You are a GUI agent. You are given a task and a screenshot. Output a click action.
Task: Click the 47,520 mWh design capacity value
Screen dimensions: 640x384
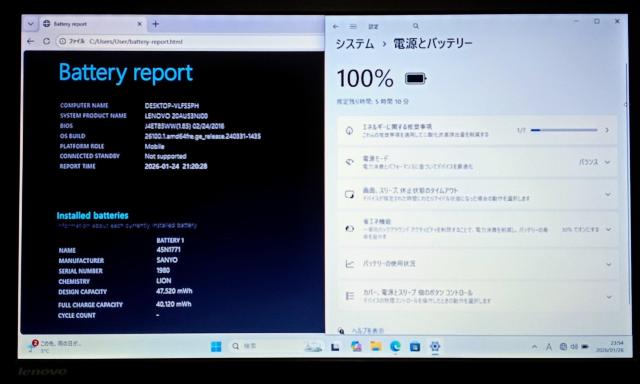click(174, 291)
